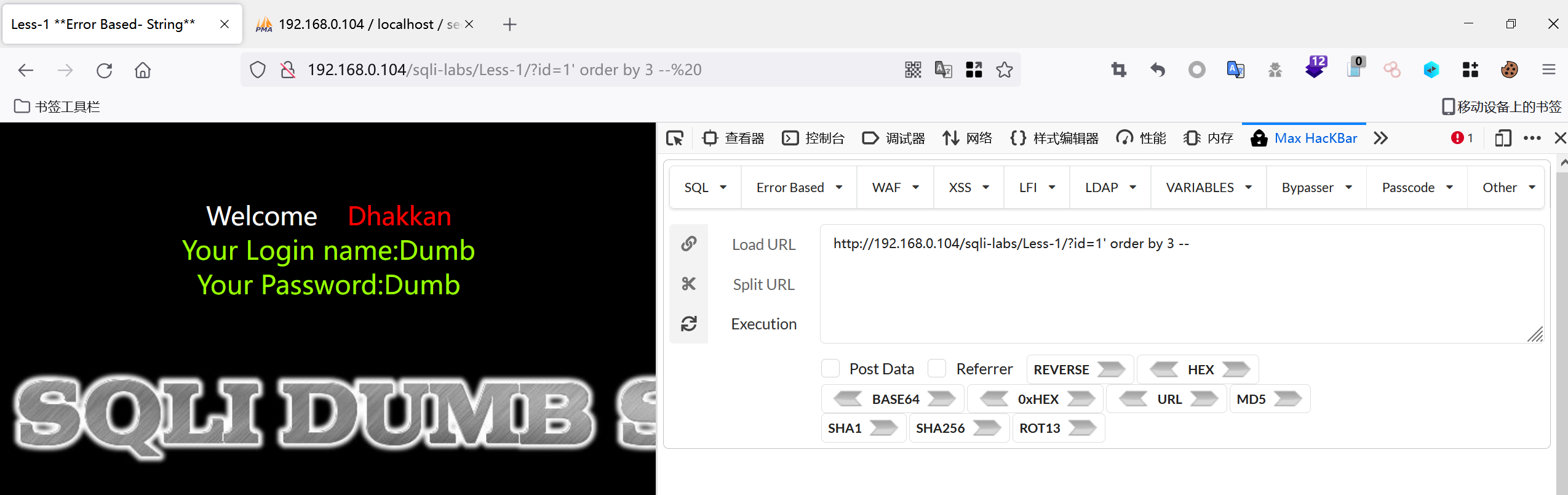Switch to the 调试器 debugger tab

(893, 138)
